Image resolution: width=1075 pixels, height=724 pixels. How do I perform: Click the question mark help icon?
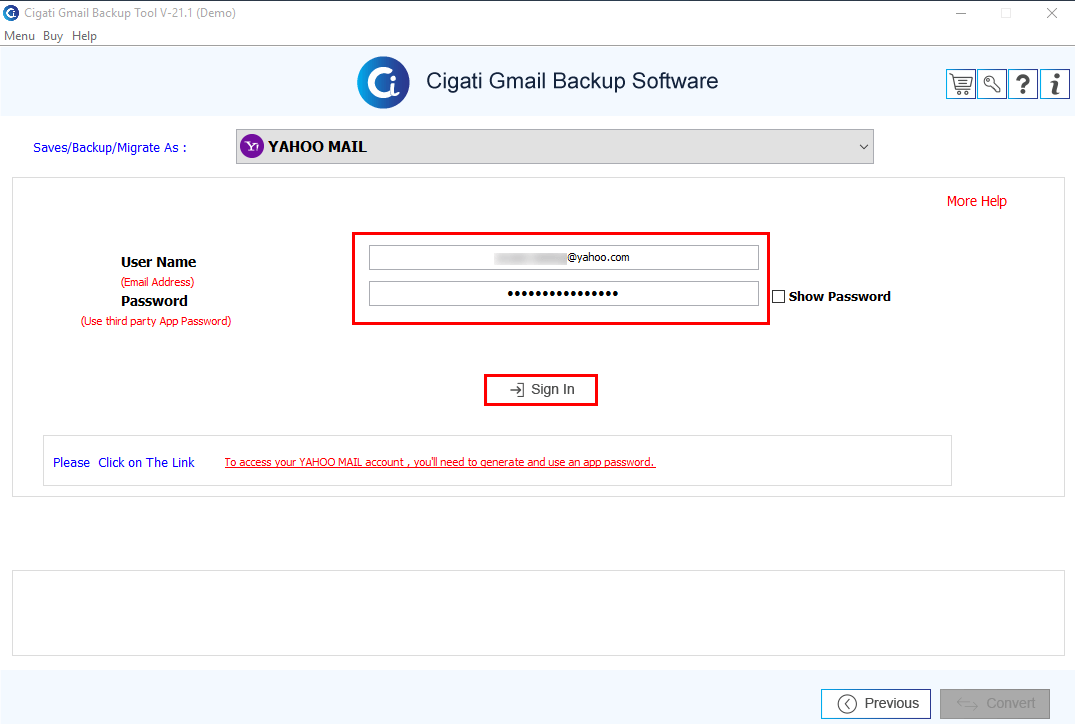tap(1023, 84)
